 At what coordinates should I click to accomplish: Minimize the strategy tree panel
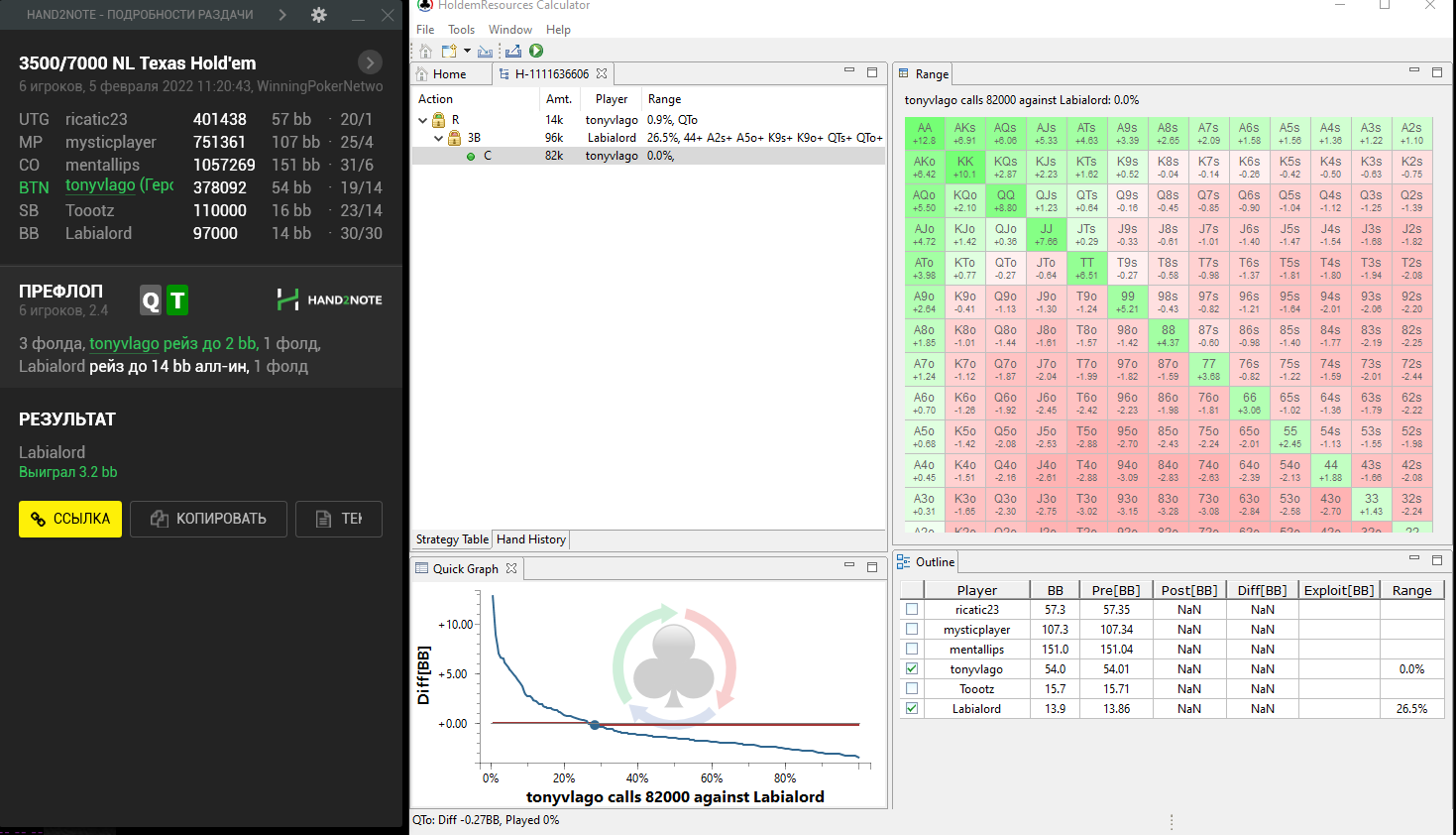[x=849, y=71]
